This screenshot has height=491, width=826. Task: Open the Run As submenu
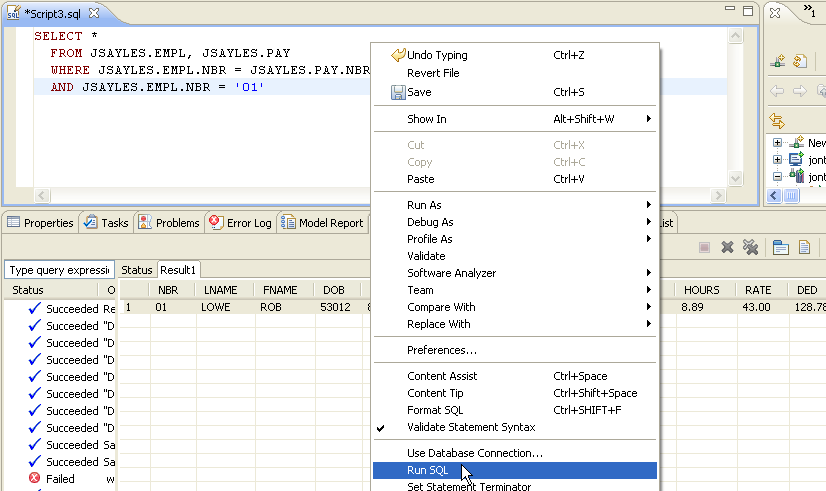(x=515, y=205)
